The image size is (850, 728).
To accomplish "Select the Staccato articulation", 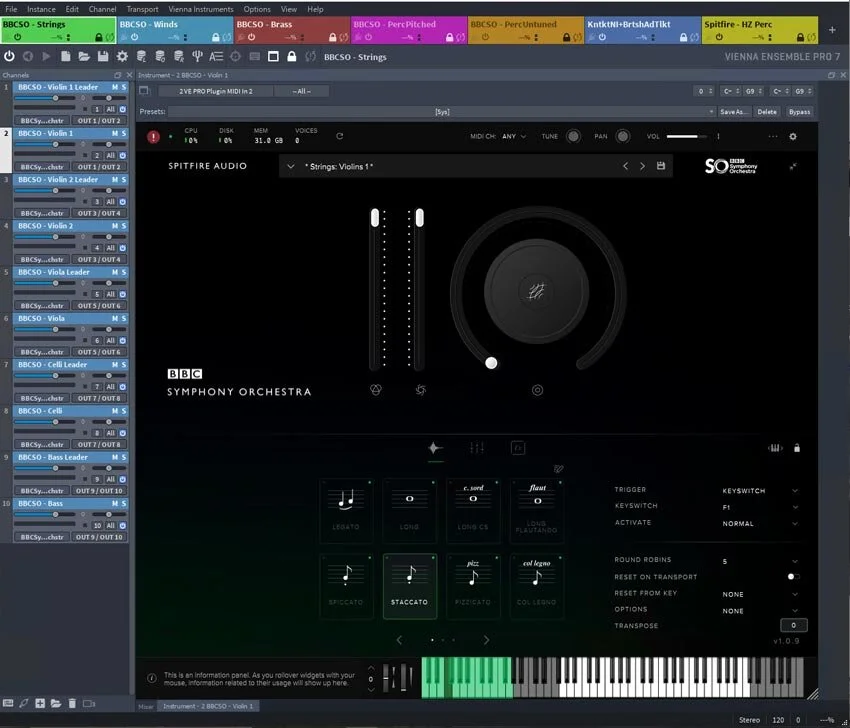I will (x=410, y=586).
